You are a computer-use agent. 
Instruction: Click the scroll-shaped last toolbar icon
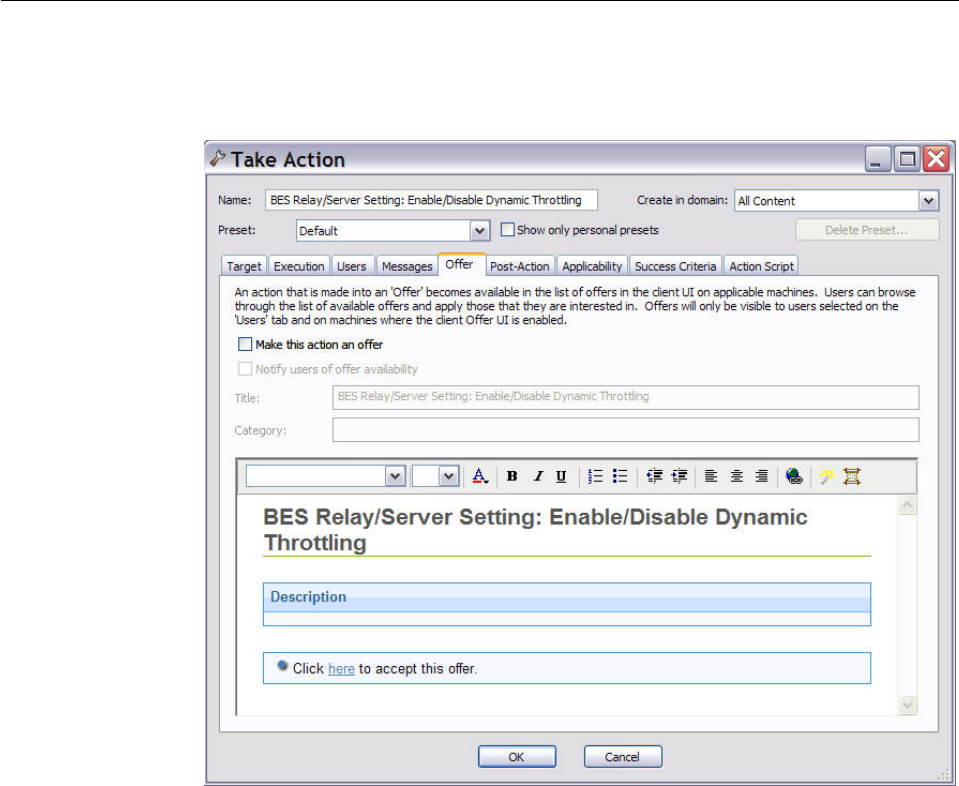point(852,476)
